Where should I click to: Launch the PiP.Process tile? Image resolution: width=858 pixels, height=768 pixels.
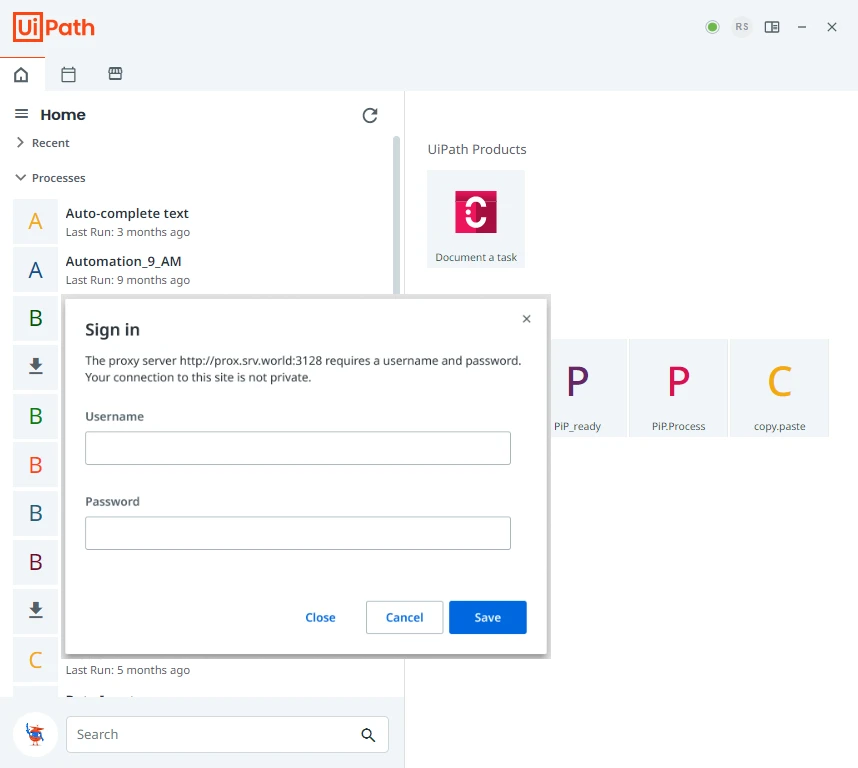(x=678, y=388)
